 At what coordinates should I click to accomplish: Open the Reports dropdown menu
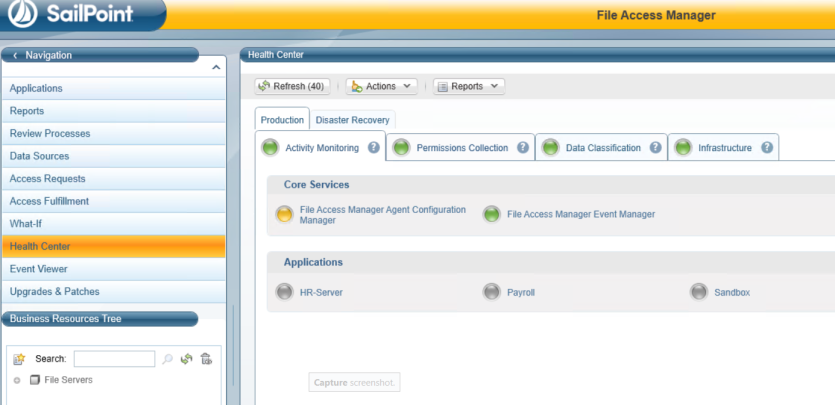click(468, 87)
